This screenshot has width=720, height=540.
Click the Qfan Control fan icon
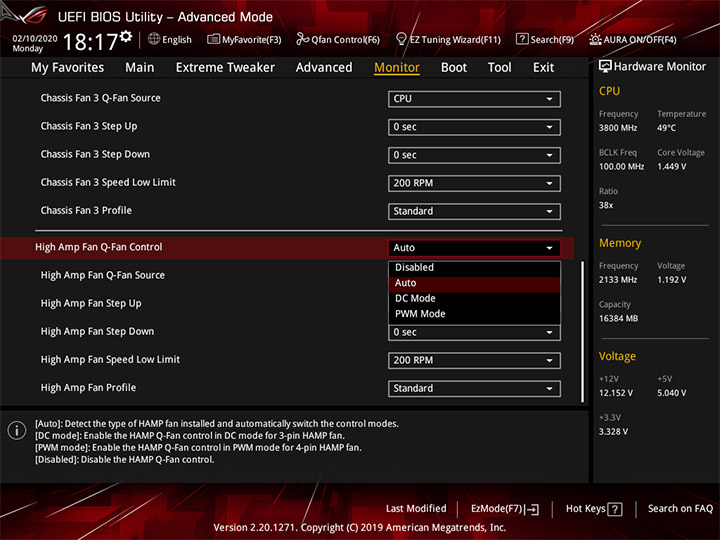tap(302, 39)
